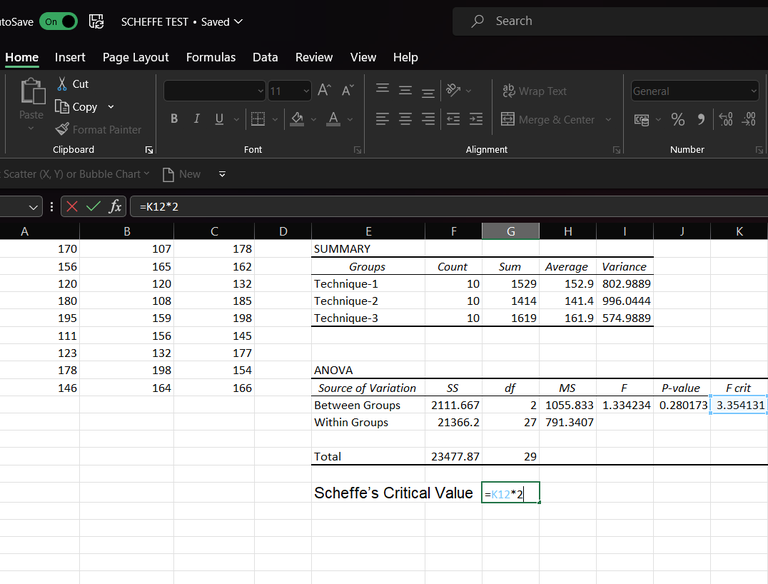Image resolution: width=768 pixels, height=584 pixels.
Task: Click Increase Font Size icon
Action: pos(324,90)
